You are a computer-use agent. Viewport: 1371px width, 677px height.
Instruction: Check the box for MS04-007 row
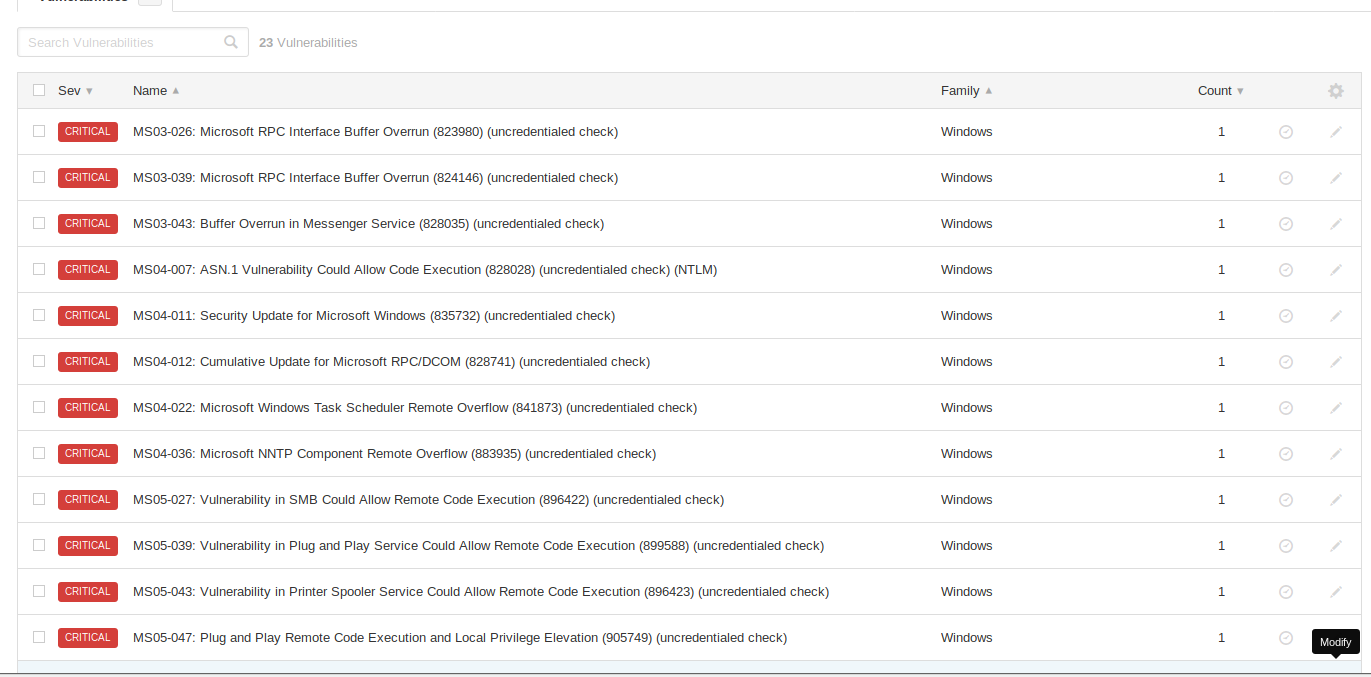pos(39,269)
